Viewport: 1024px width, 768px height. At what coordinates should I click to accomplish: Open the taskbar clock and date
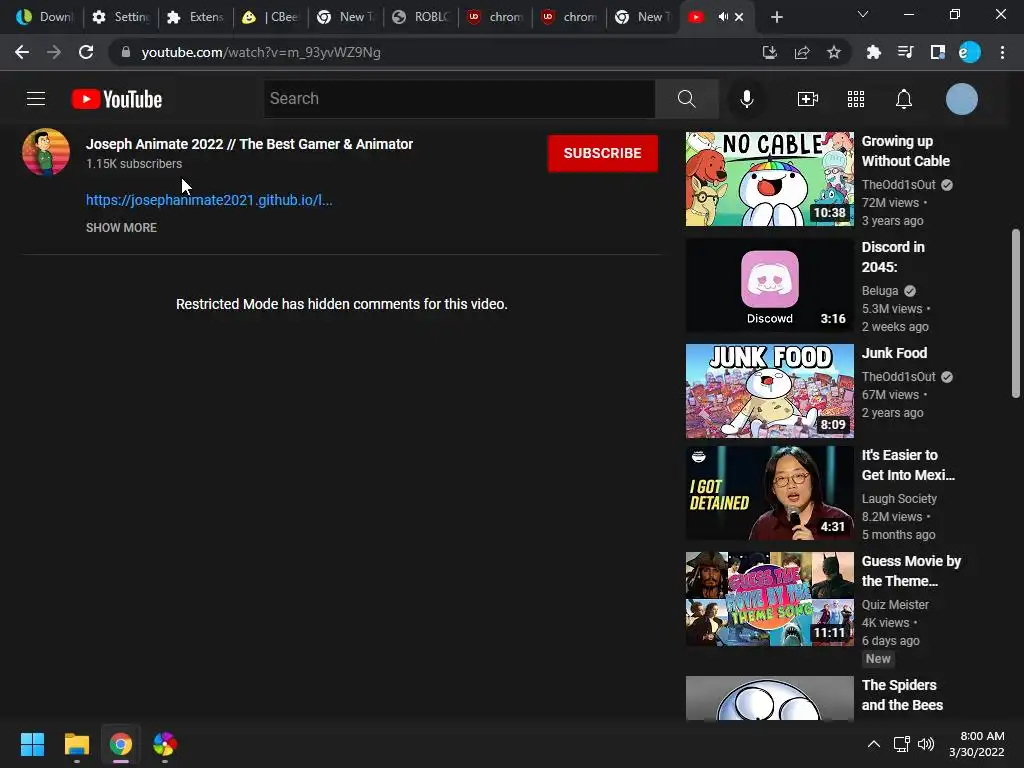coord(977,744)
